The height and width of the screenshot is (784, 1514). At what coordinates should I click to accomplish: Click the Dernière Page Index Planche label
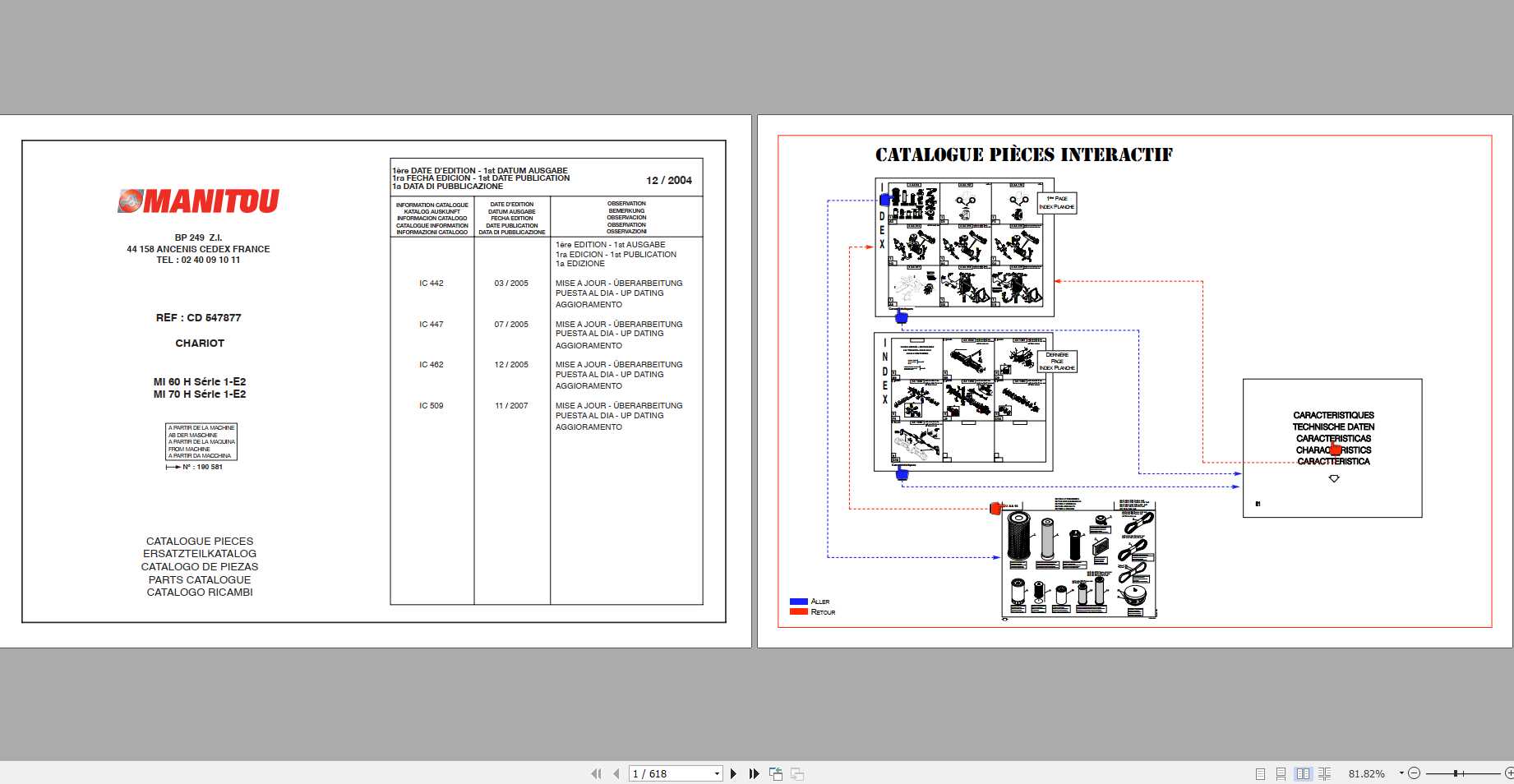pos(1057,362)
